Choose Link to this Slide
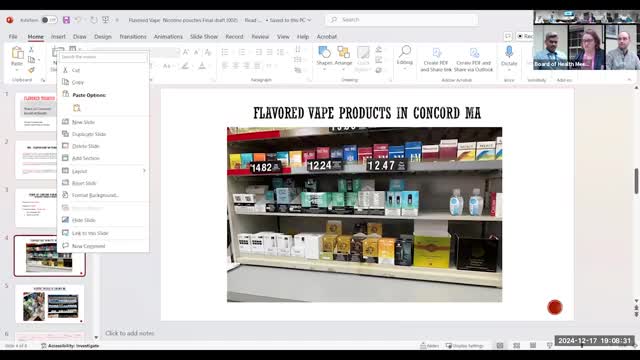The height and width of the screenshot is (360, 640). [x=103, y=233]
